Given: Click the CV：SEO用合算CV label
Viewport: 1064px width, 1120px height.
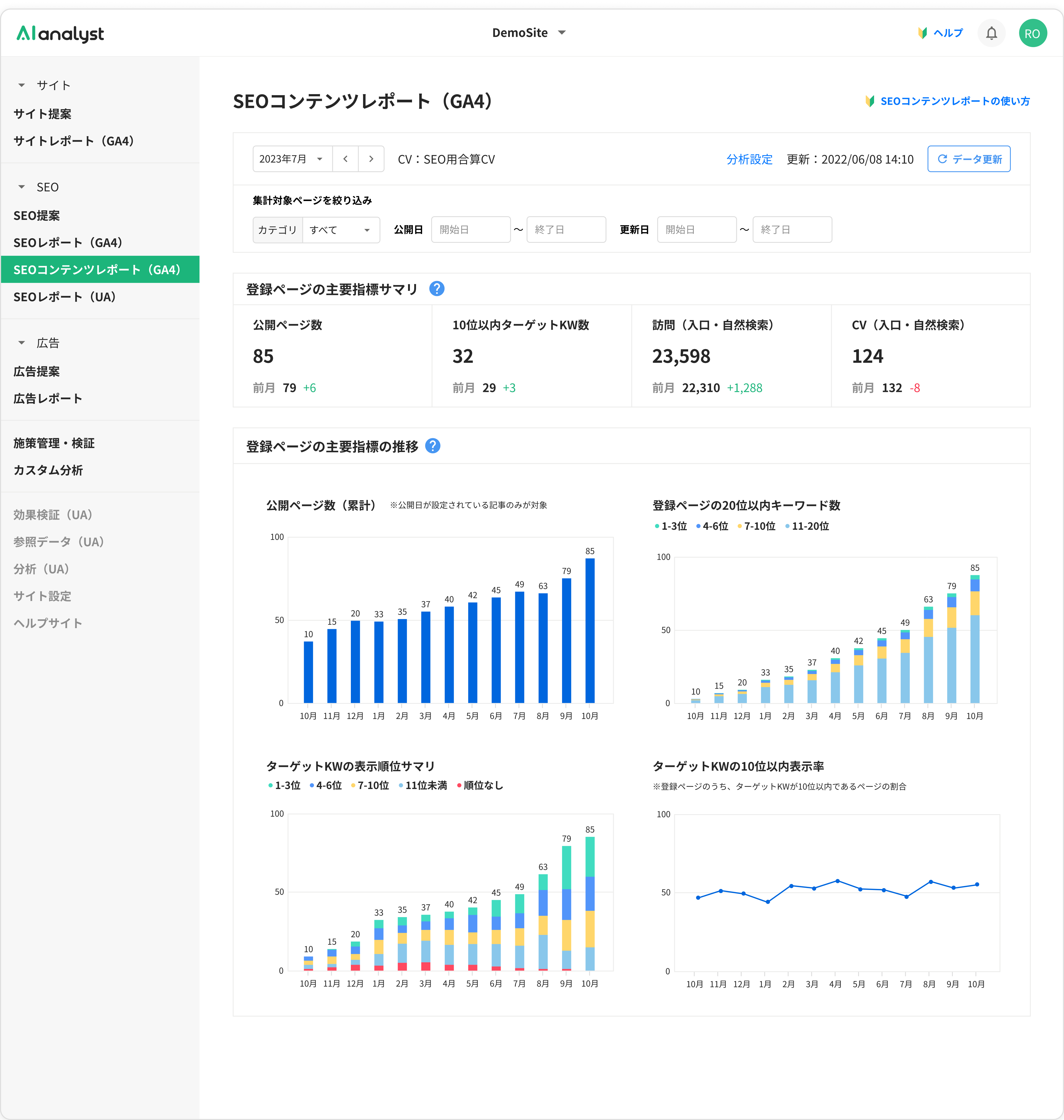Looking at the screenshot, I should coord(446,159).
